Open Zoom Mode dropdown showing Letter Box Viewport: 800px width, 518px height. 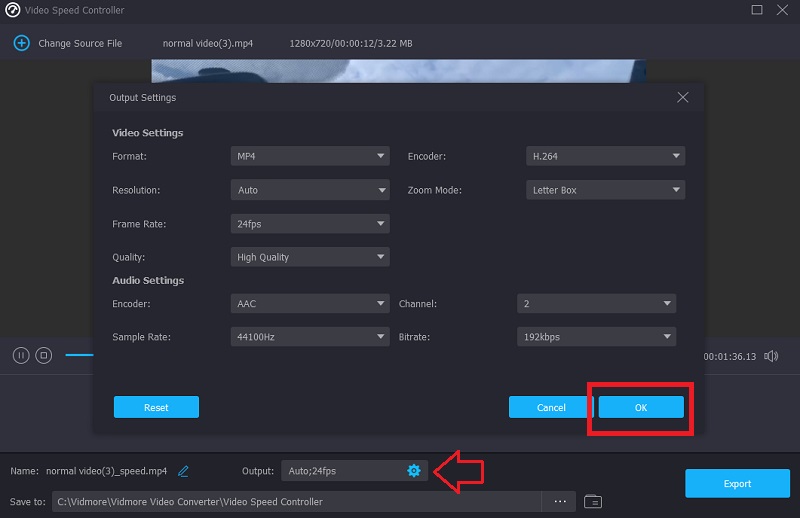pos(605,190)
